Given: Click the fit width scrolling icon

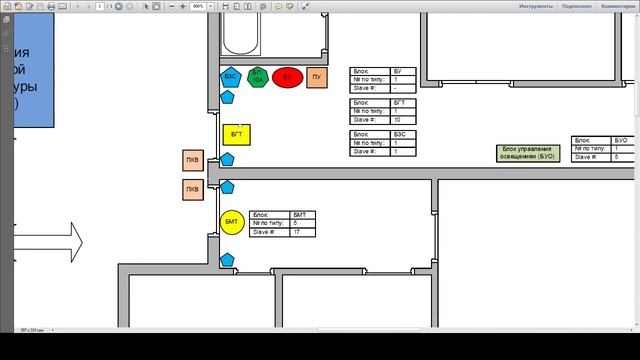Looking at the screenshot, I should [x=226, y=6].
